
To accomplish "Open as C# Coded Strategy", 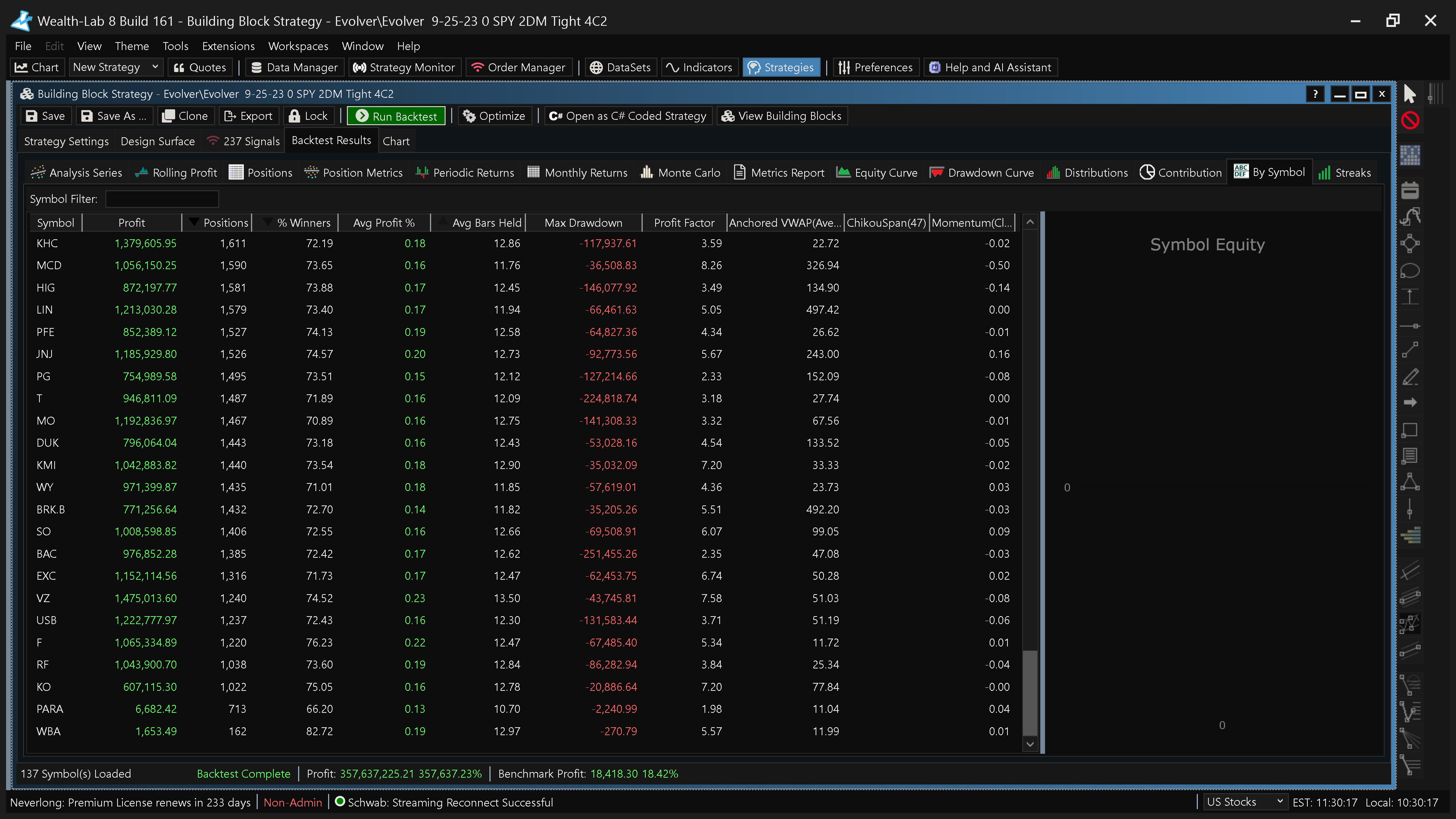I will pos(628,116).
